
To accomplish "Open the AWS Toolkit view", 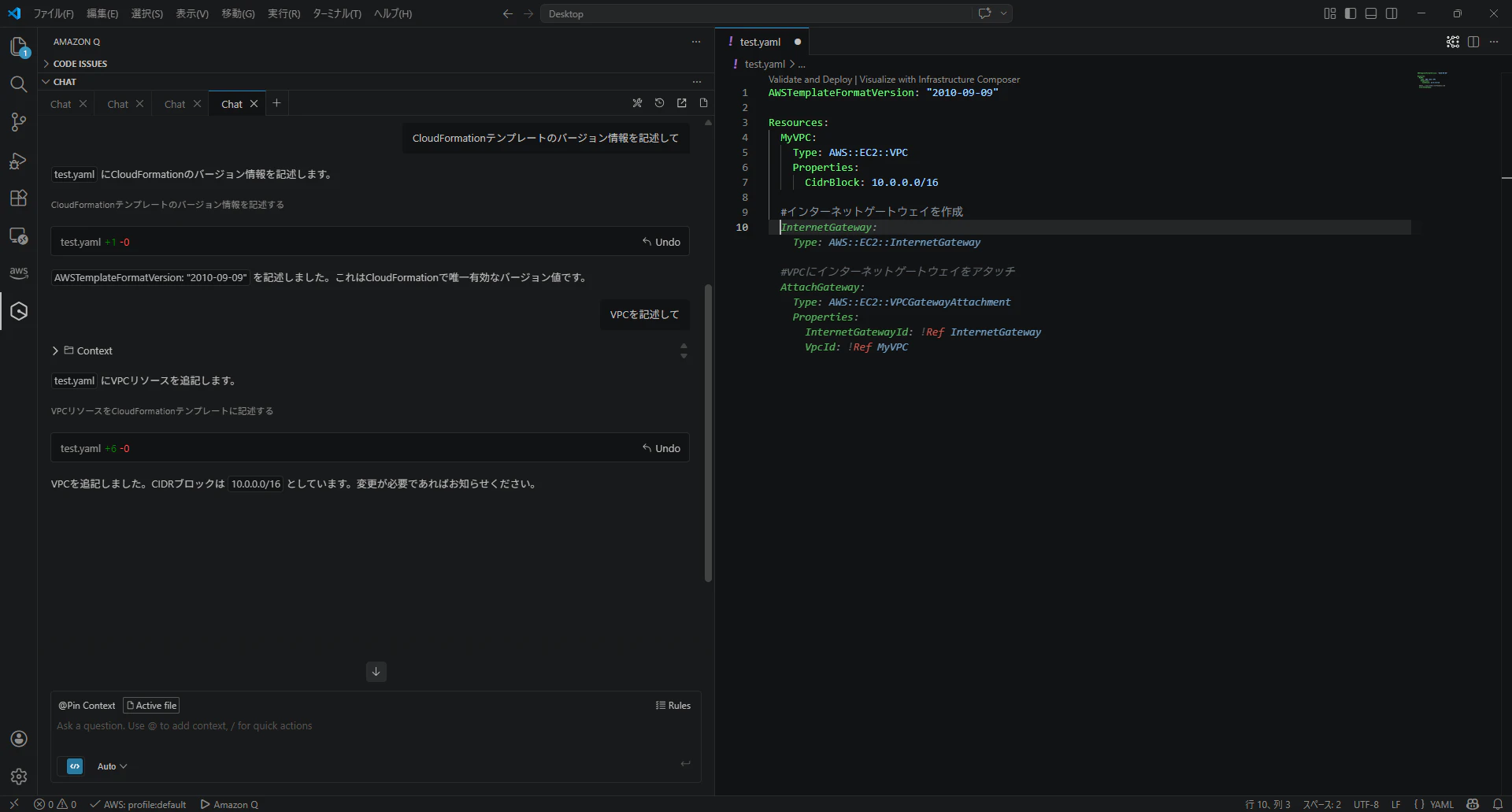I will tap(19, 273).
